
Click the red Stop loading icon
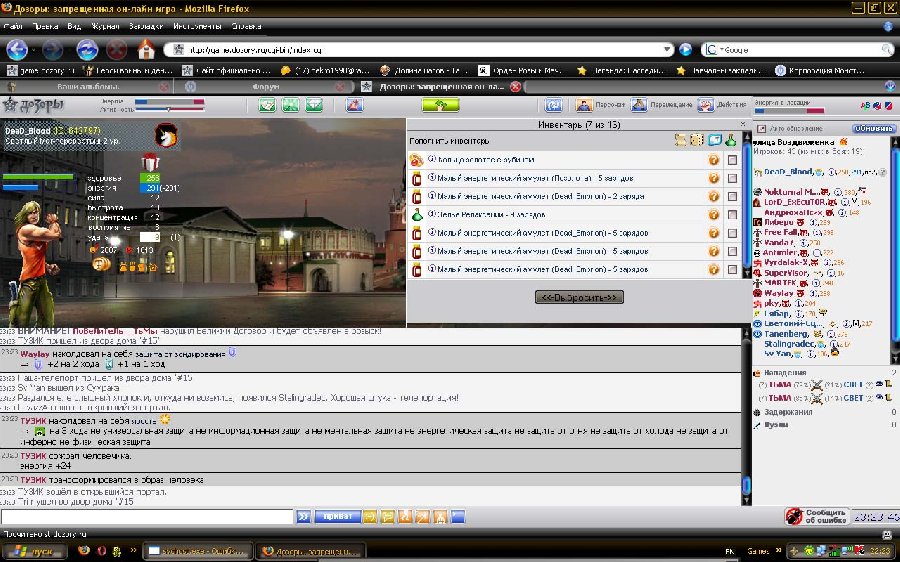coord(117,50)
